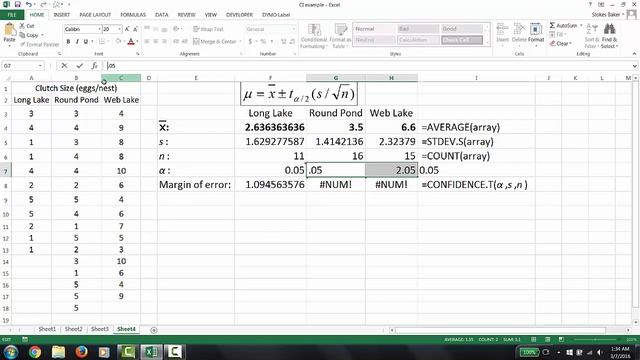Screen dimensions: 640x360
Task: Click the Undo arrow
Action: 29,4
